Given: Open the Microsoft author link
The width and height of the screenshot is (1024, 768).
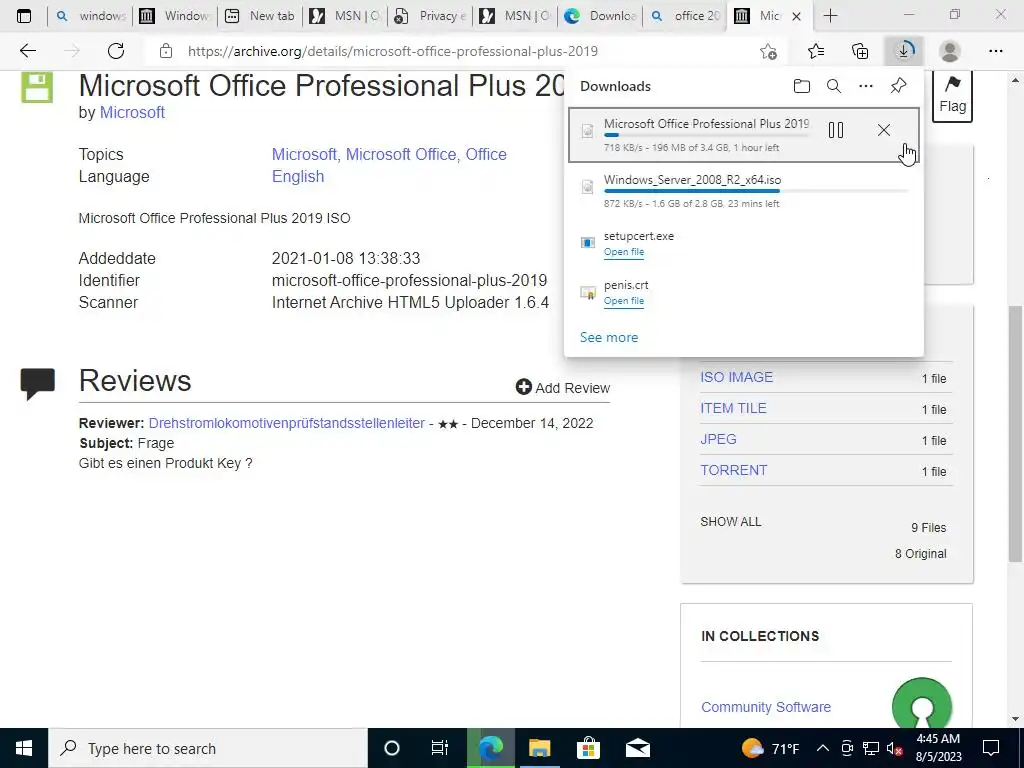Looking at the screenshot, I should tap(132, 112).
